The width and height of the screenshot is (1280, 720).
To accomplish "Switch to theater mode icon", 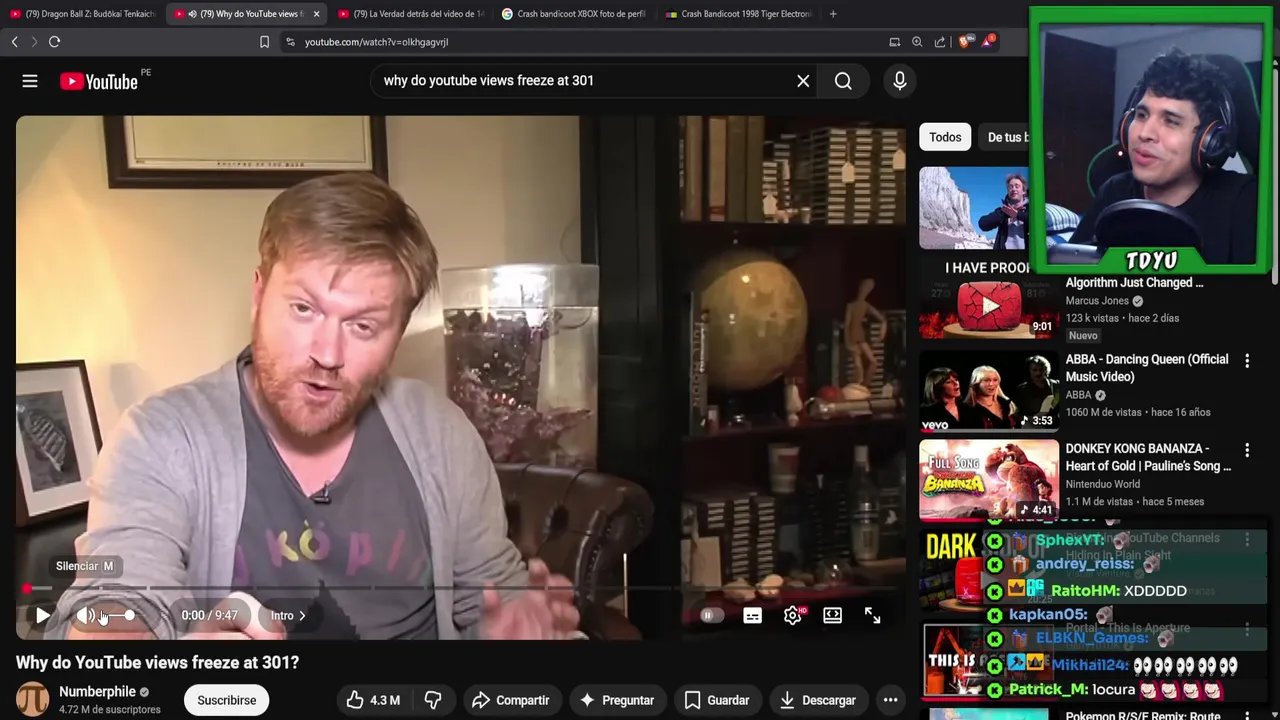I will pos(832,616).
